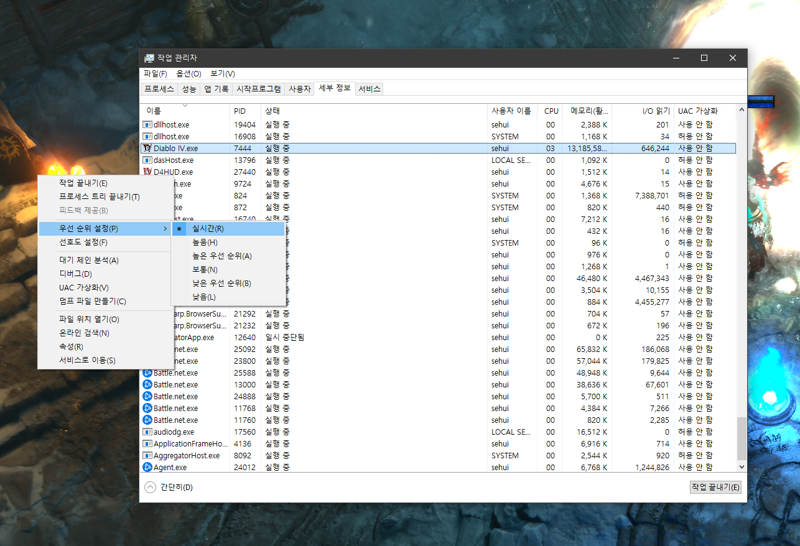Screen dimensions: 800x546
Task: Click the scrollbar up arrow
Action: [741, 110]
